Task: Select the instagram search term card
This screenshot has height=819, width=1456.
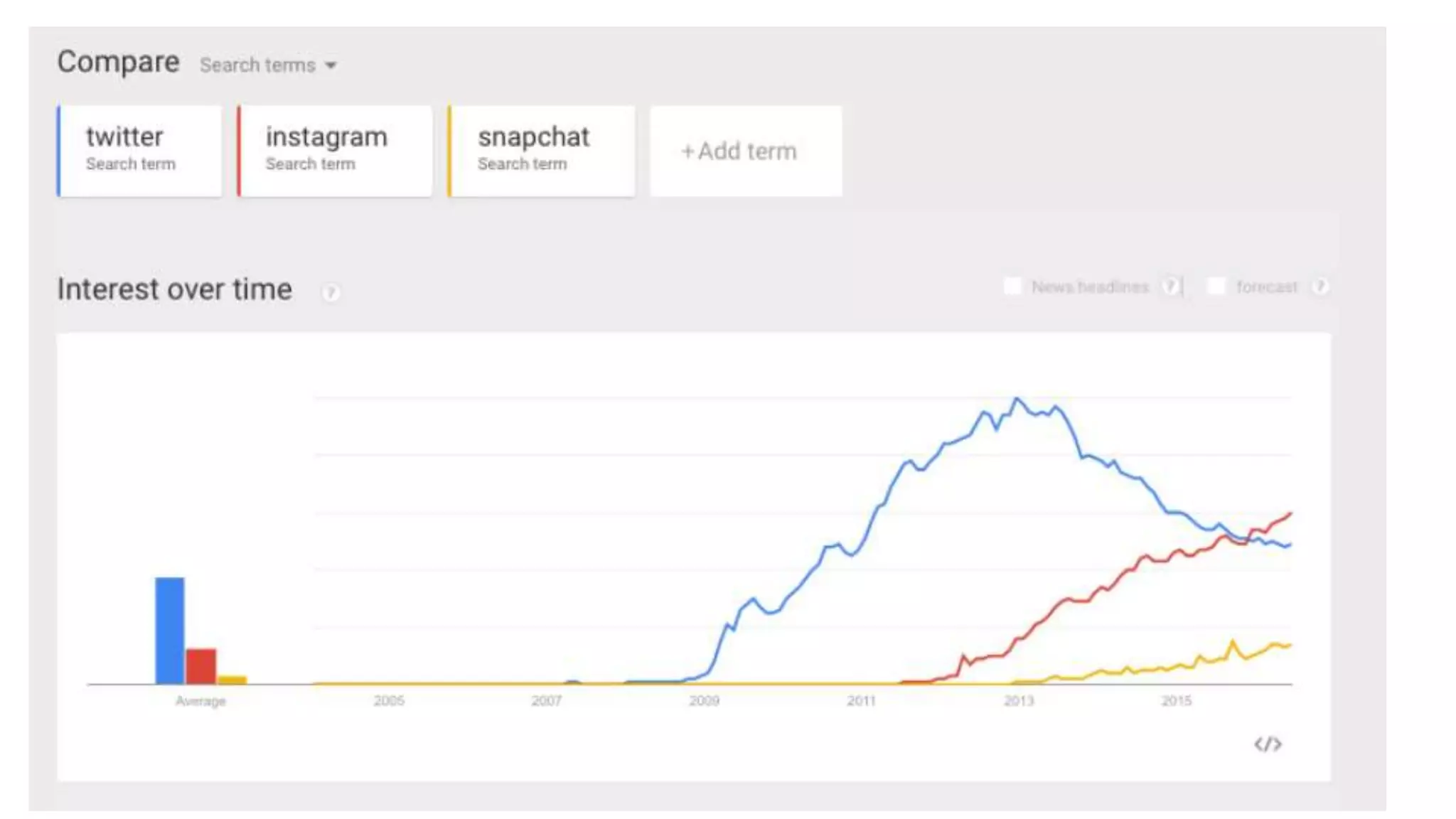Action: [334, 151]
